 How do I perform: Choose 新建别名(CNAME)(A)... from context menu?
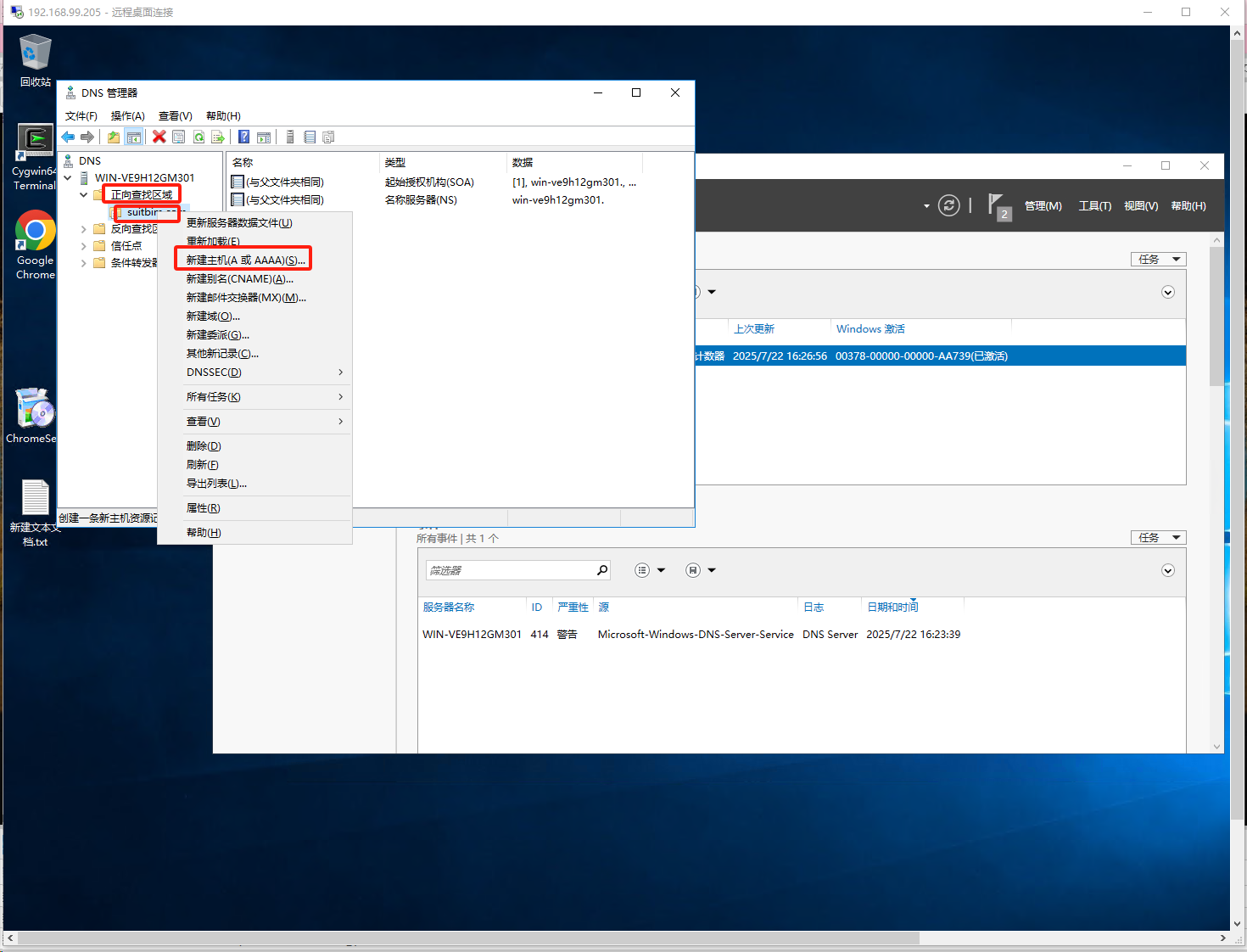click(254, 278)
